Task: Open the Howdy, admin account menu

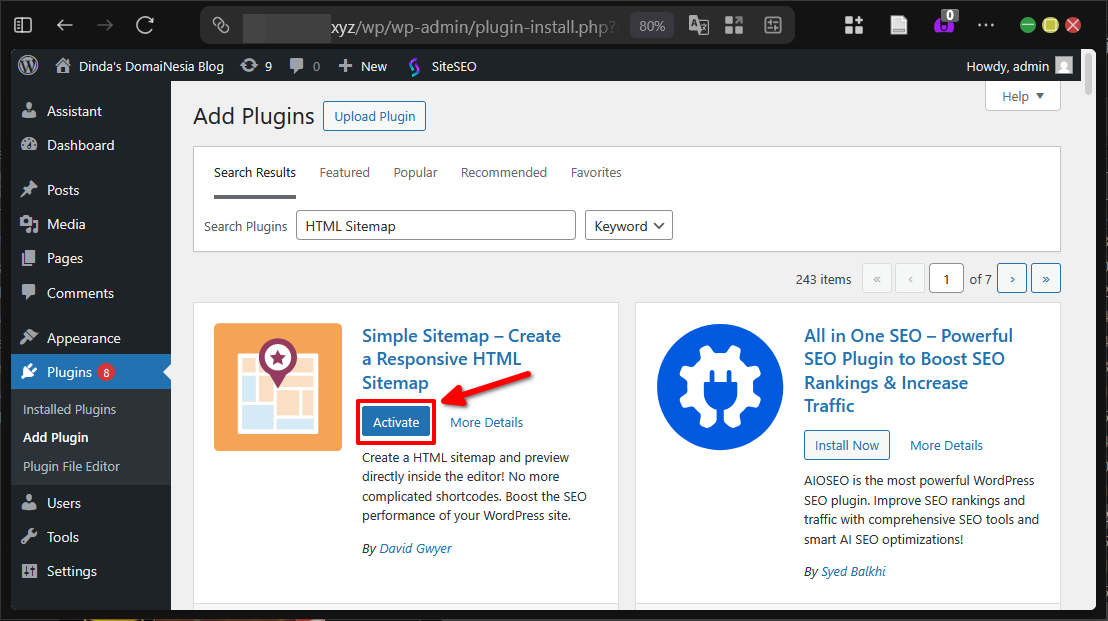Action: (1009, 65)
